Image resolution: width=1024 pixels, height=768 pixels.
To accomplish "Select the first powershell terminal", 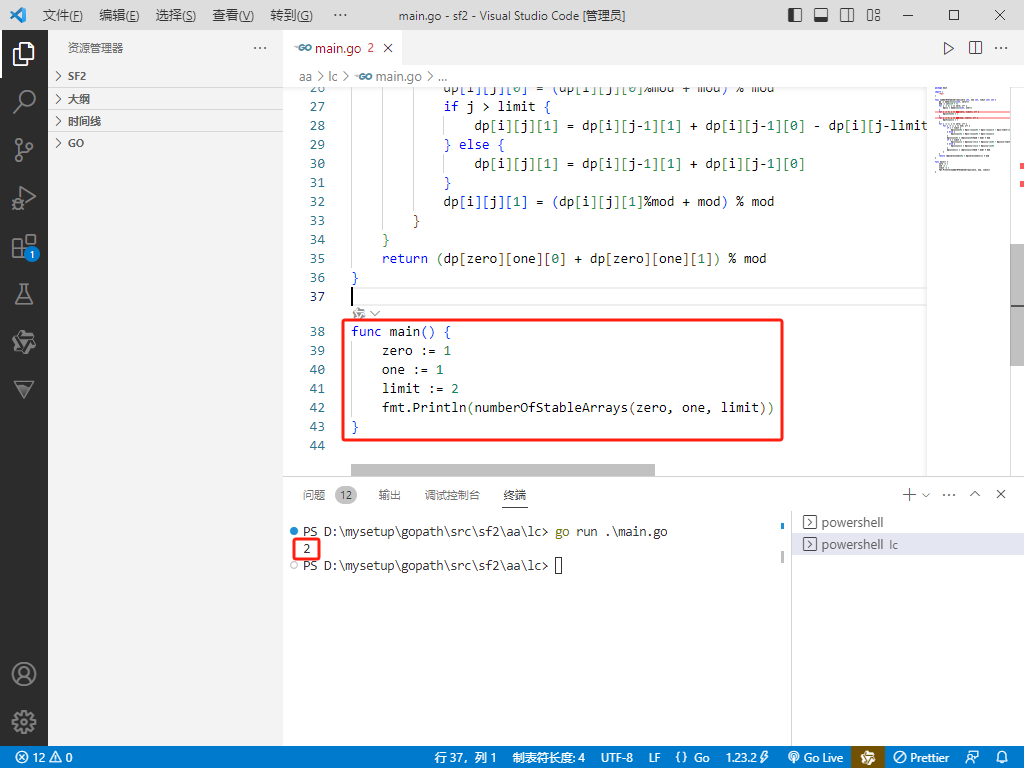I will (908, 522).
